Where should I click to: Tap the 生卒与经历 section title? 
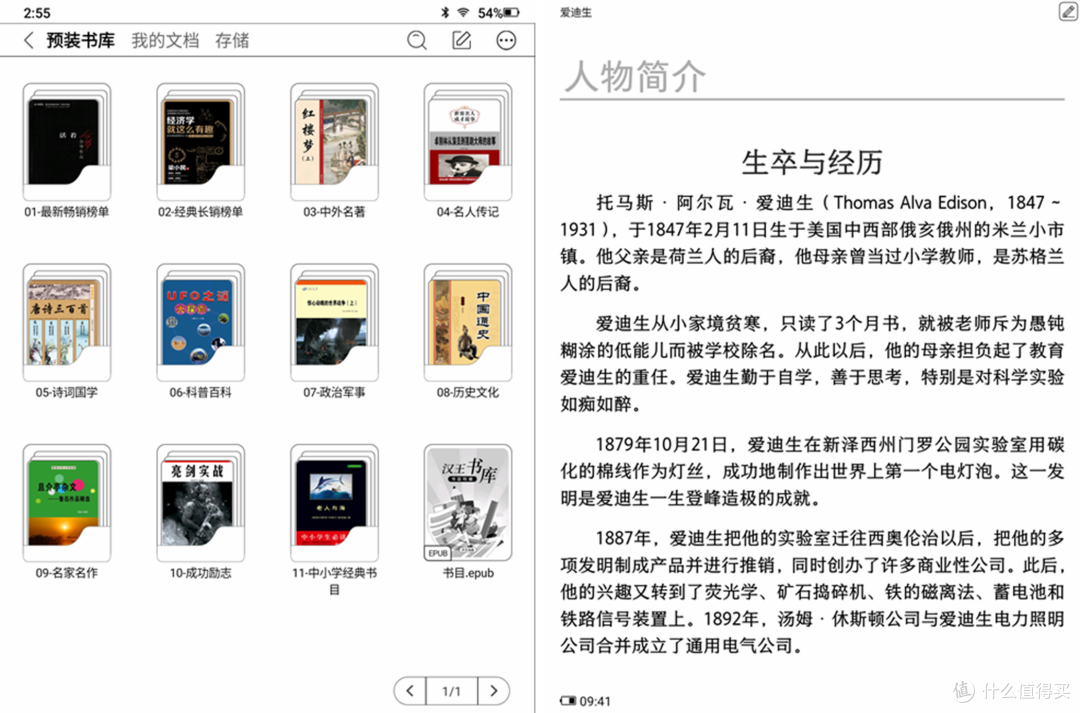pyautogui.click(x=812, y=163)
